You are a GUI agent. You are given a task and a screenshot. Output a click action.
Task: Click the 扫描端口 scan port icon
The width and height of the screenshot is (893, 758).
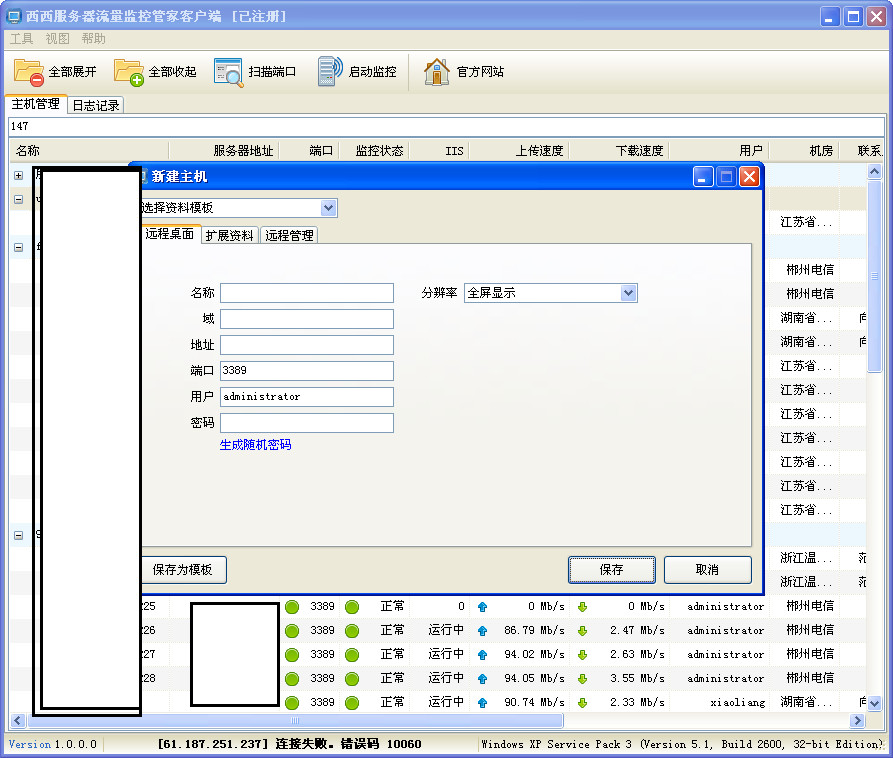pyautogui.click(x=229, y=72)
